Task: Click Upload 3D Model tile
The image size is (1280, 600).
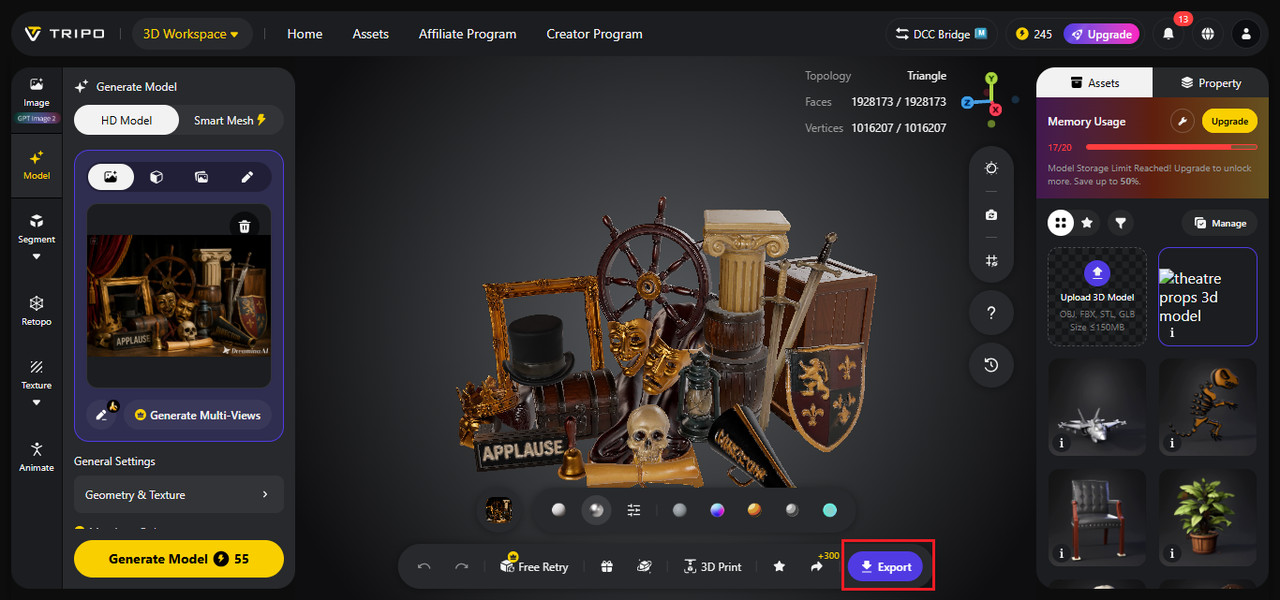Action: (1097, 297)
